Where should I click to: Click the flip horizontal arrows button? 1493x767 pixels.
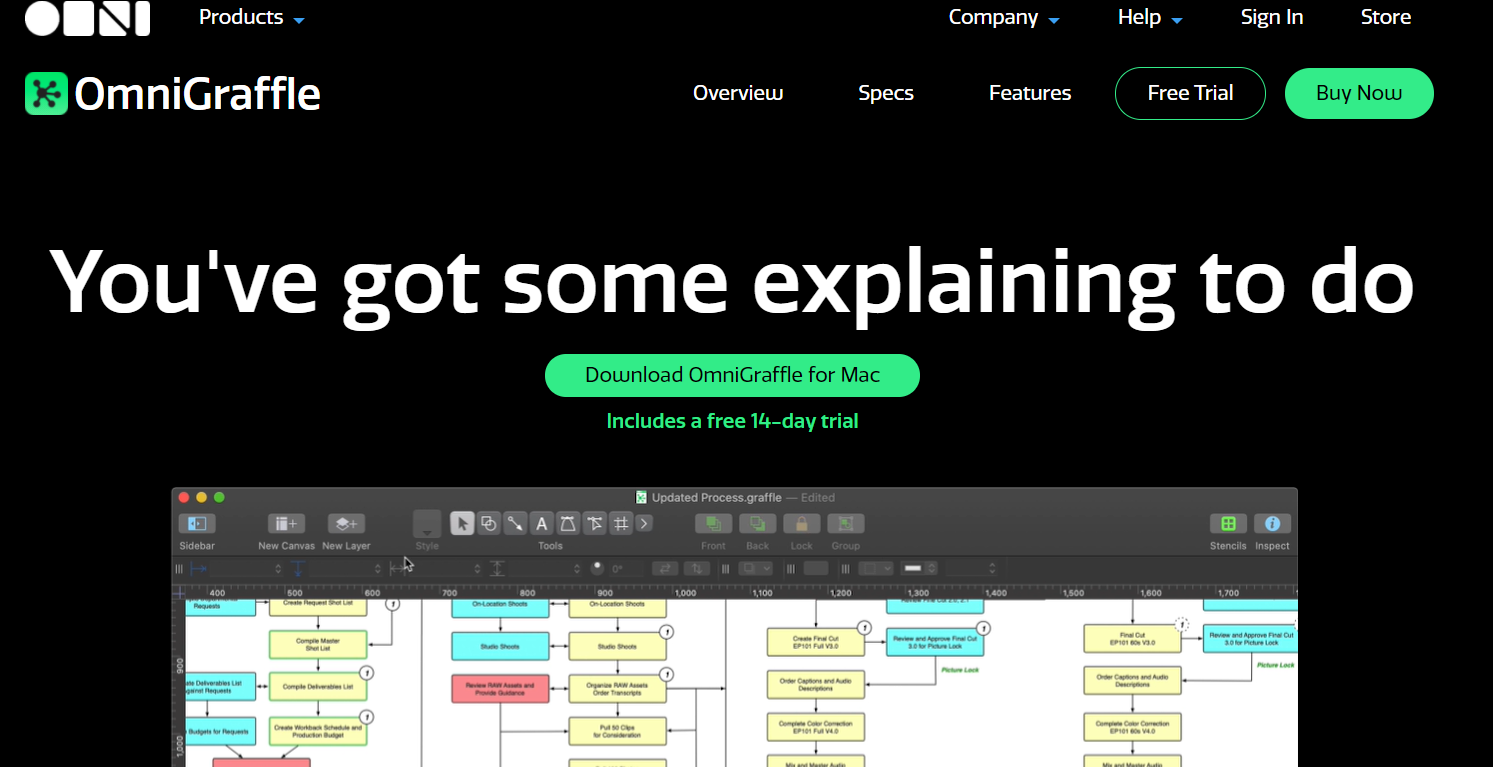pos(665,568)
